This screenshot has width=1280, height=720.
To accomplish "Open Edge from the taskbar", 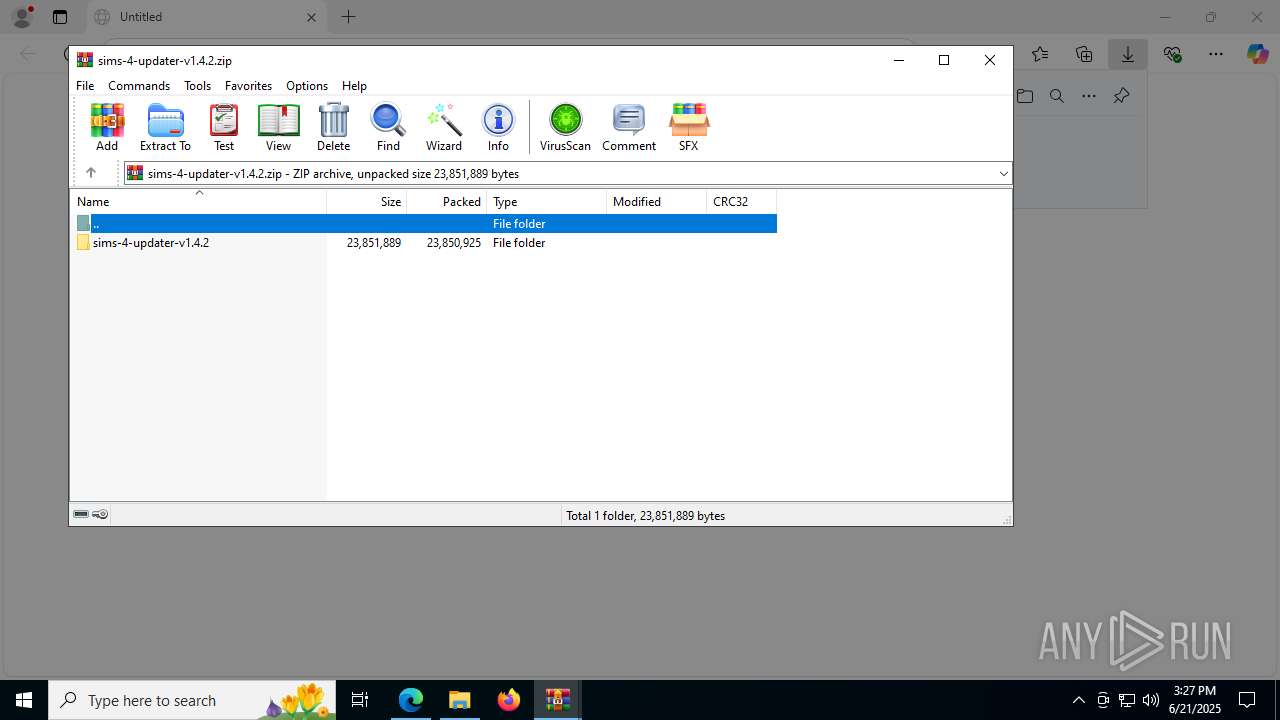I will 411,700.
